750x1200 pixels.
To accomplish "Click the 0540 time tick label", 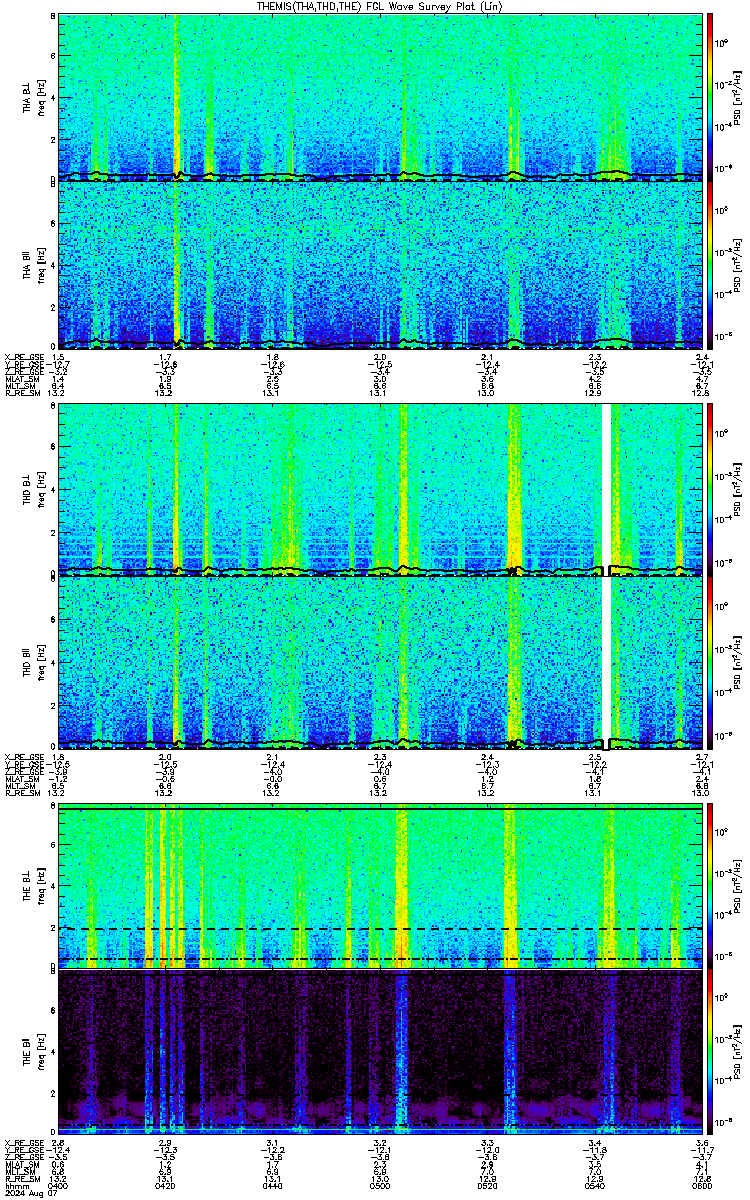I will [x=595, y=1185].
